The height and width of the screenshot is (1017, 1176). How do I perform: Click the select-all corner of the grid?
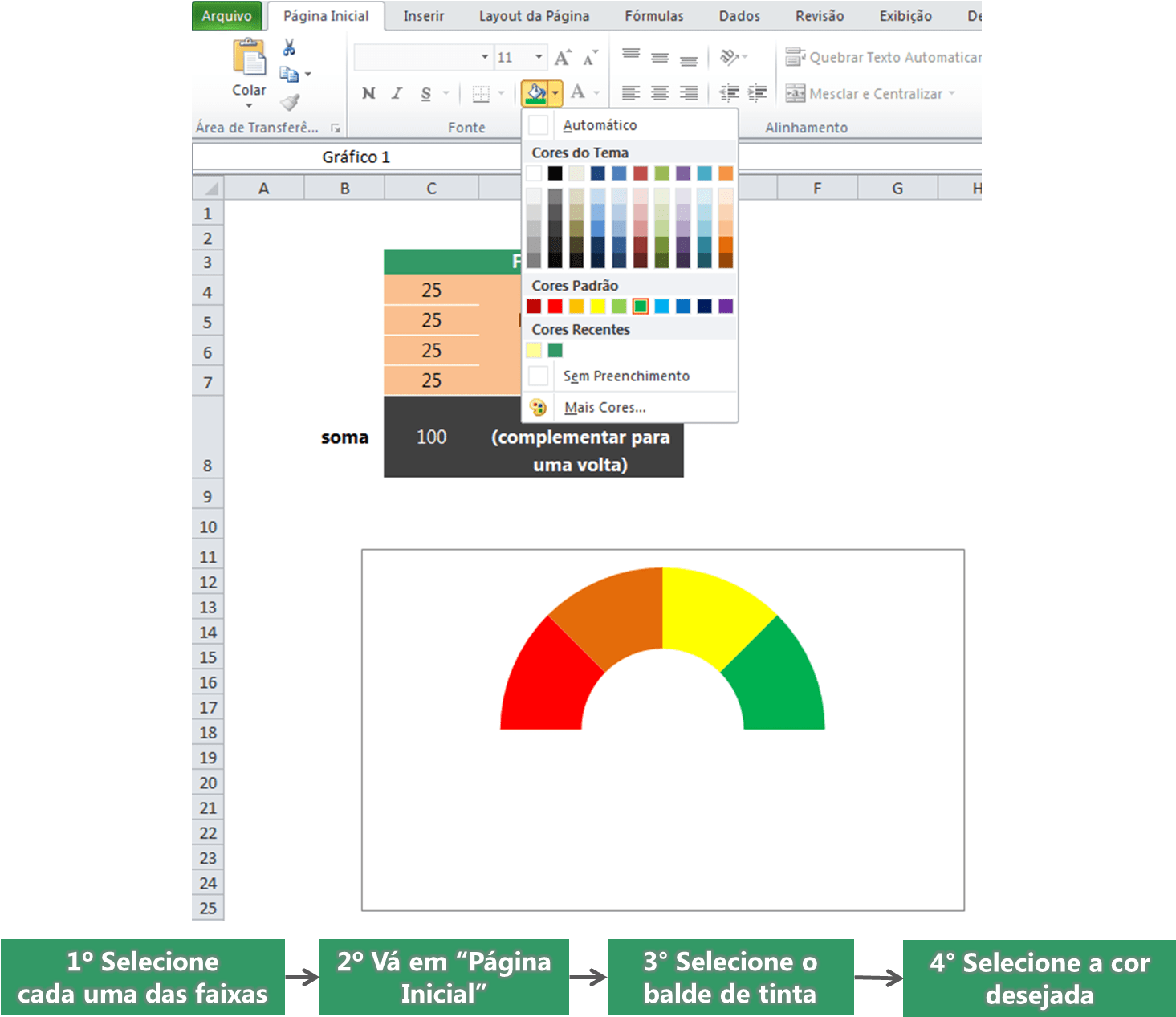coord(209,189)
